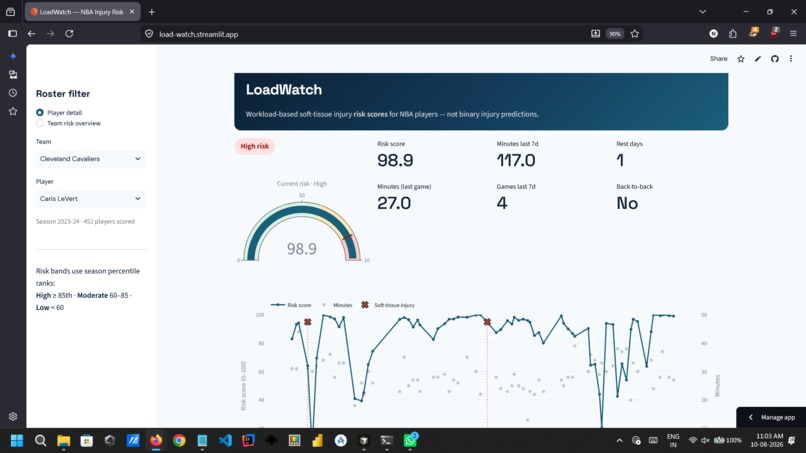This screenshot has width=806, height=453.
Task: Open the Team dropdown showing Cleveland Cavaliers
Action: [x=91, y=159]
